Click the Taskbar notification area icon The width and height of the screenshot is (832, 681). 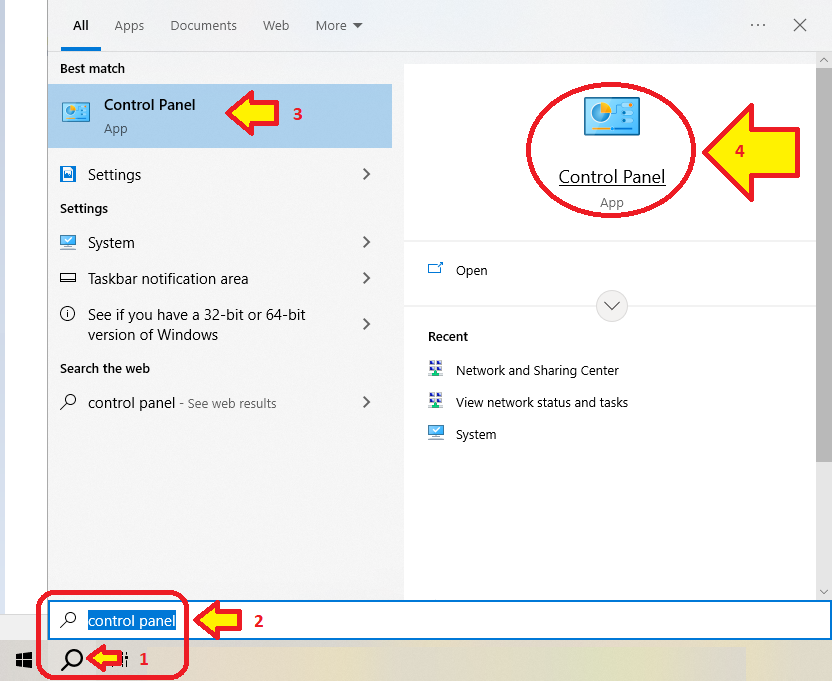[68, 278]
